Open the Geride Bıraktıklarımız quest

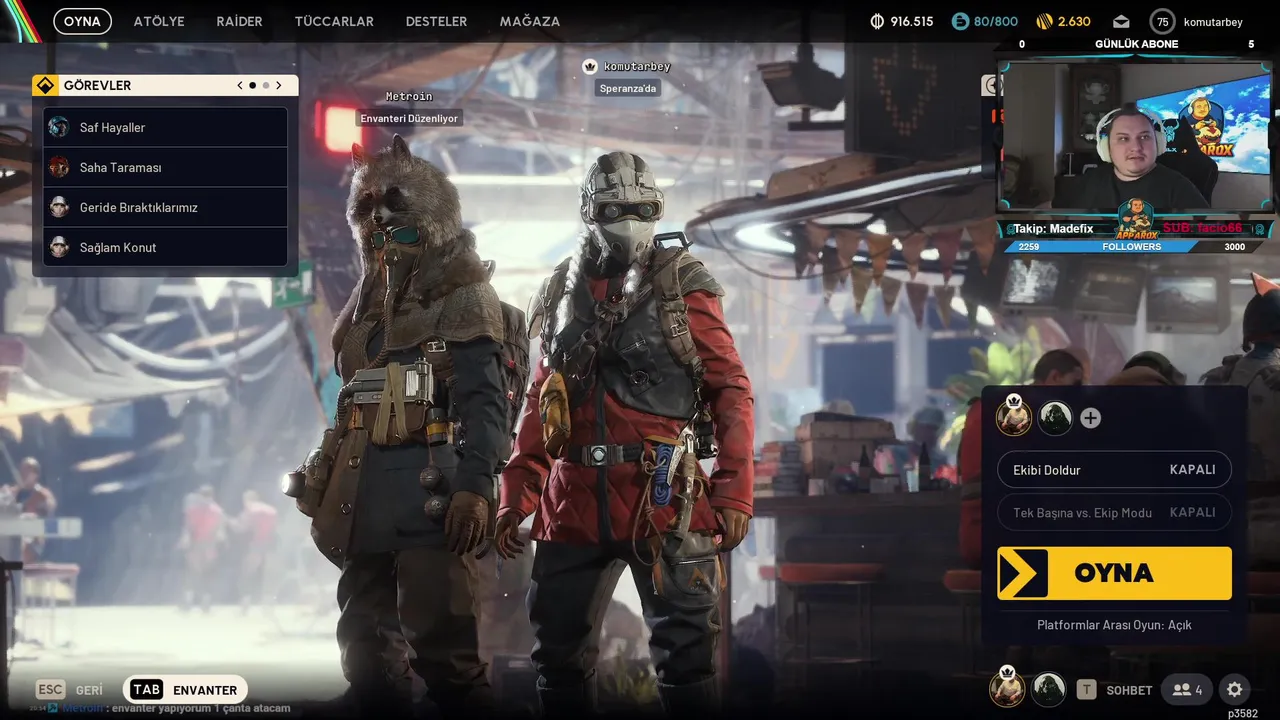click(x=166, y=207)
